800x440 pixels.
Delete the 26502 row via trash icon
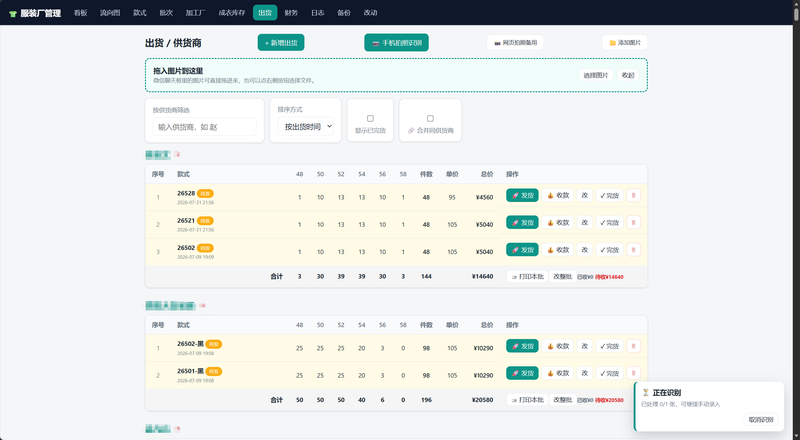[633, 250]
